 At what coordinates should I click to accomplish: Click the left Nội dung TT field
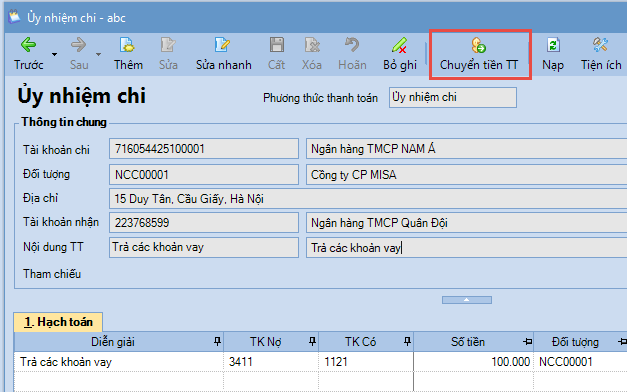pyautogui.click(x=204, y=247)
